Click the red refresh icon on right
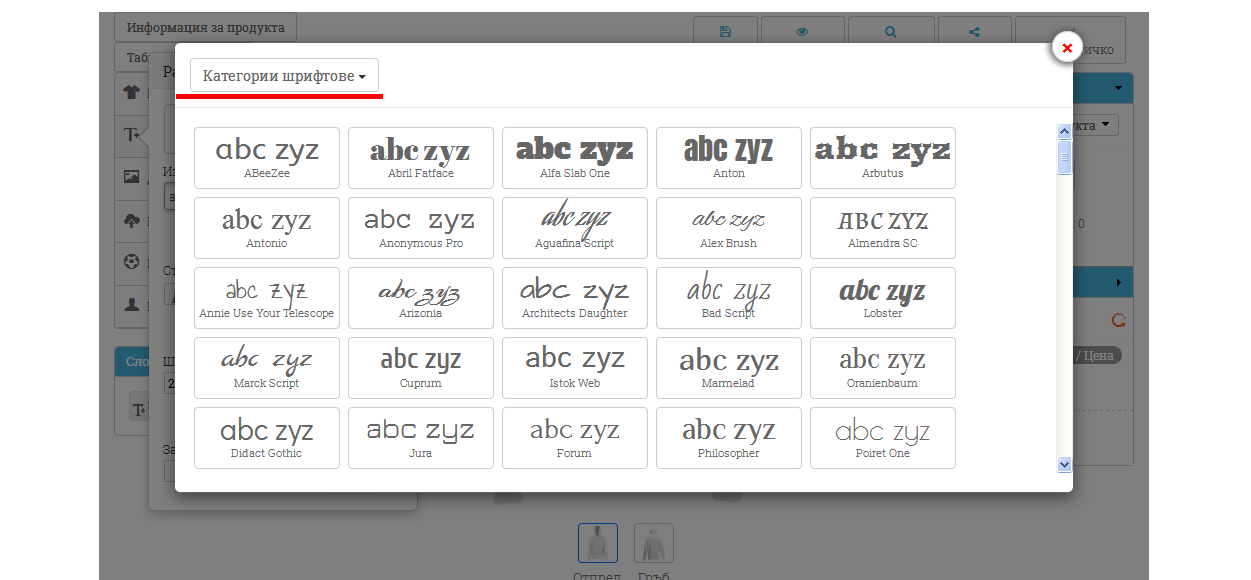1251x580 pixels. (x=1119, y=321)
